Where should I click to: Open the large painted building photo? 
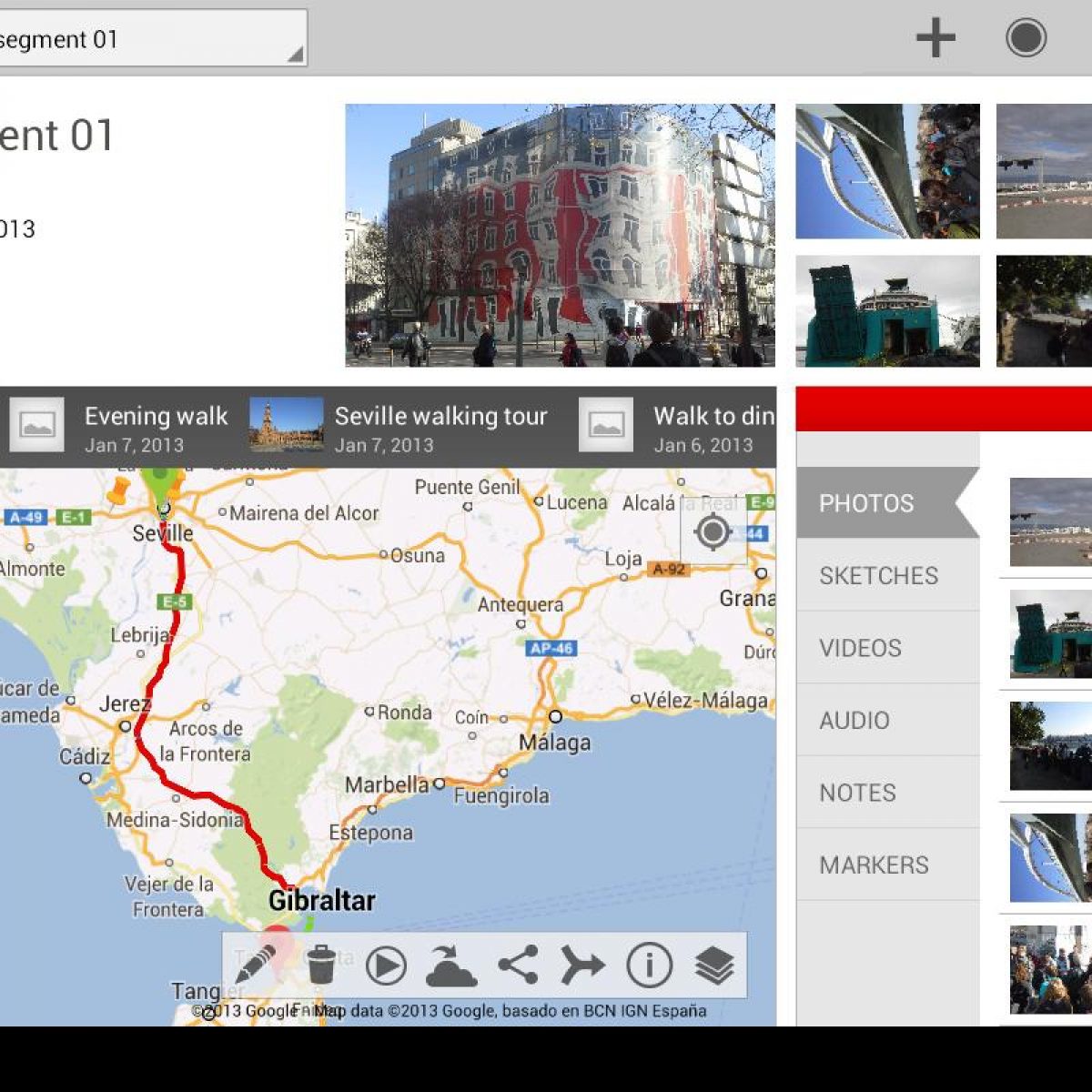[560, 236]
